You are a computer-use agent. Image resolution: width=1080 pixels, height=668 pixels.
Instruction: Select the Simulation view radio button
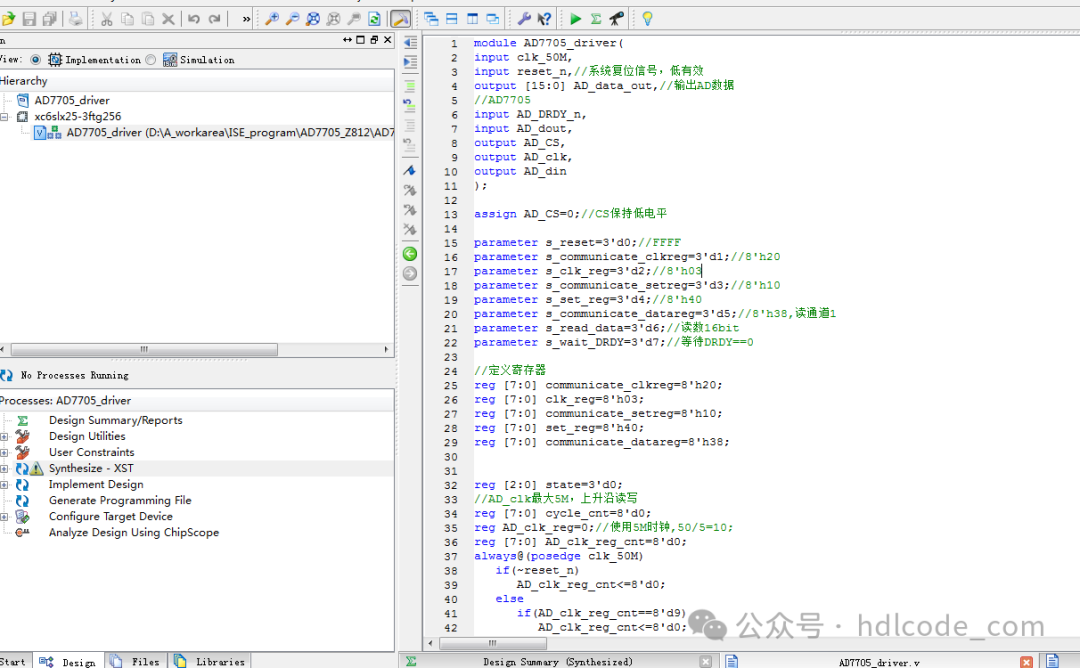(x=151, y=60)
